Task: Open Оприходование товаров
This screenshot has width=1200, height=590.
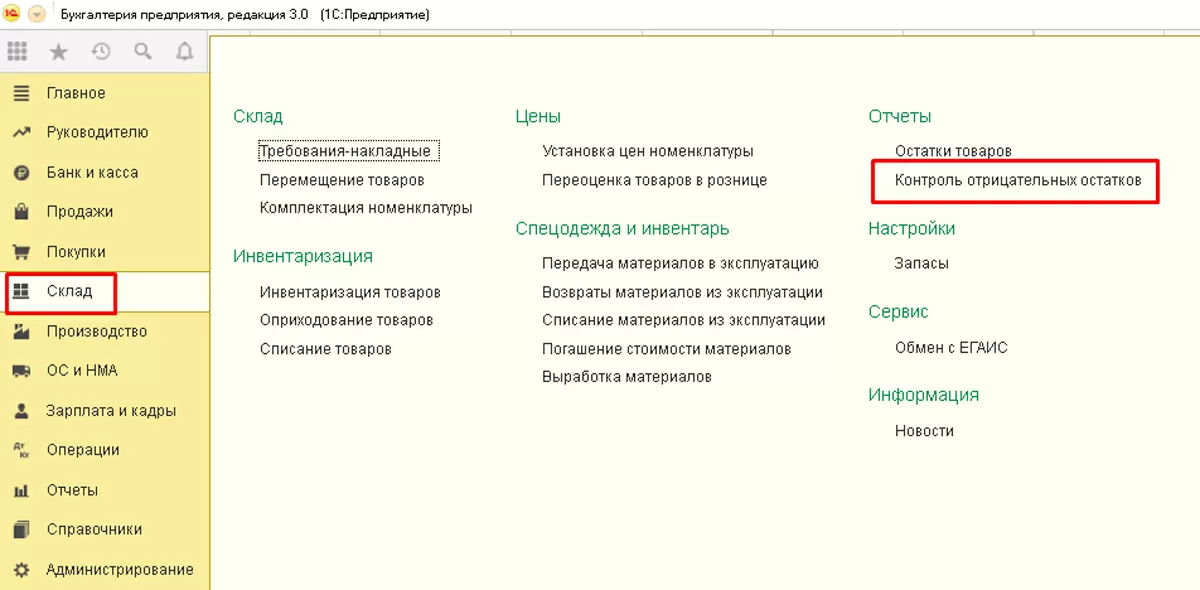Action: click(346, 320)
